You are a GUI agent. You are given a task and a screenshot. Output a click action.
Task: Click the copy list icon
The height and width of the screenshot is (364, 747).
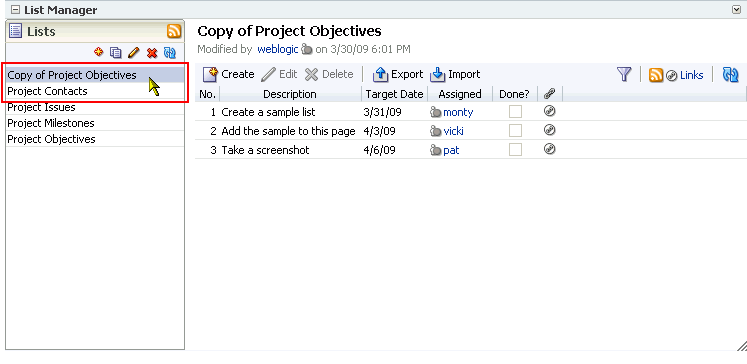116,52
